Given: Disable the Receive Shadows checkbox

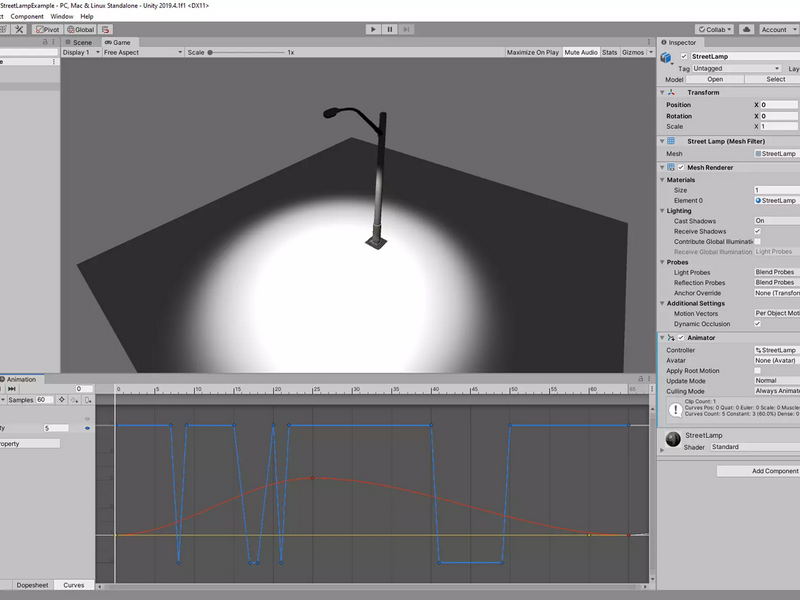Looking at the screenshot, I should [x=758, y=231].
